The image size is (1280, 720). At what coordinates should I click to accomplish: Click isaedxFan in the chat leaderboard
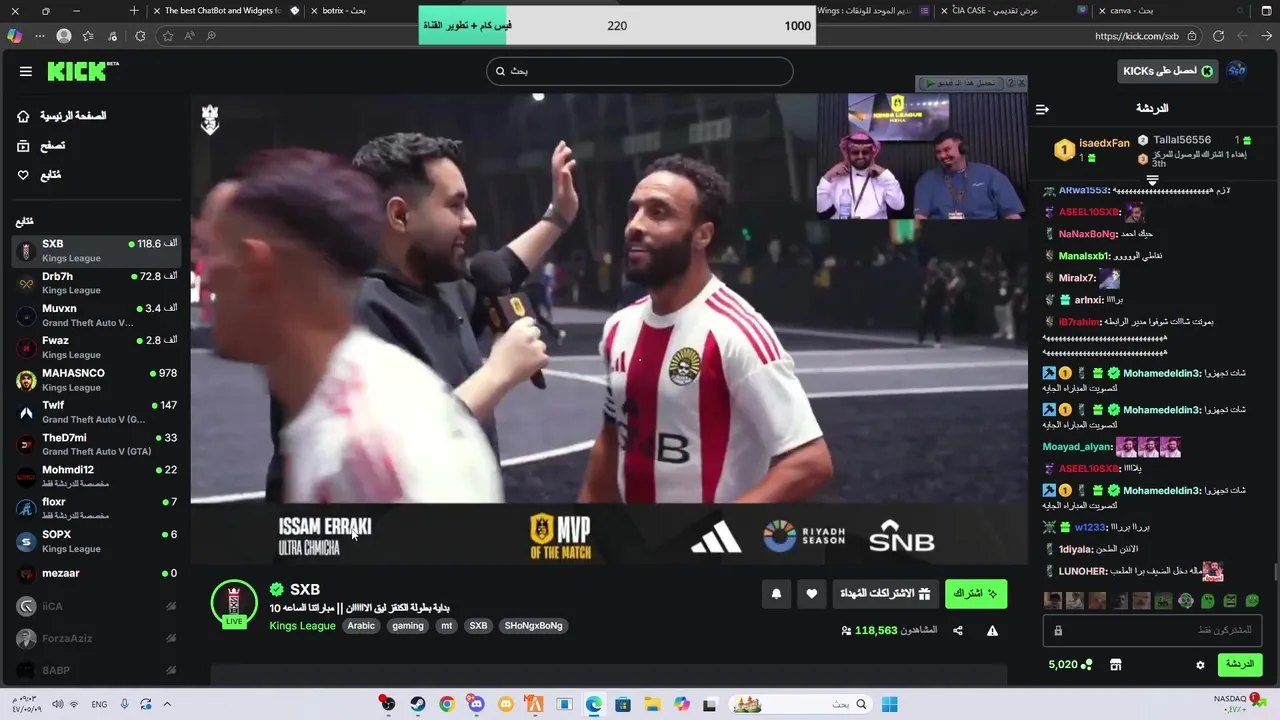pos(1104,144)
